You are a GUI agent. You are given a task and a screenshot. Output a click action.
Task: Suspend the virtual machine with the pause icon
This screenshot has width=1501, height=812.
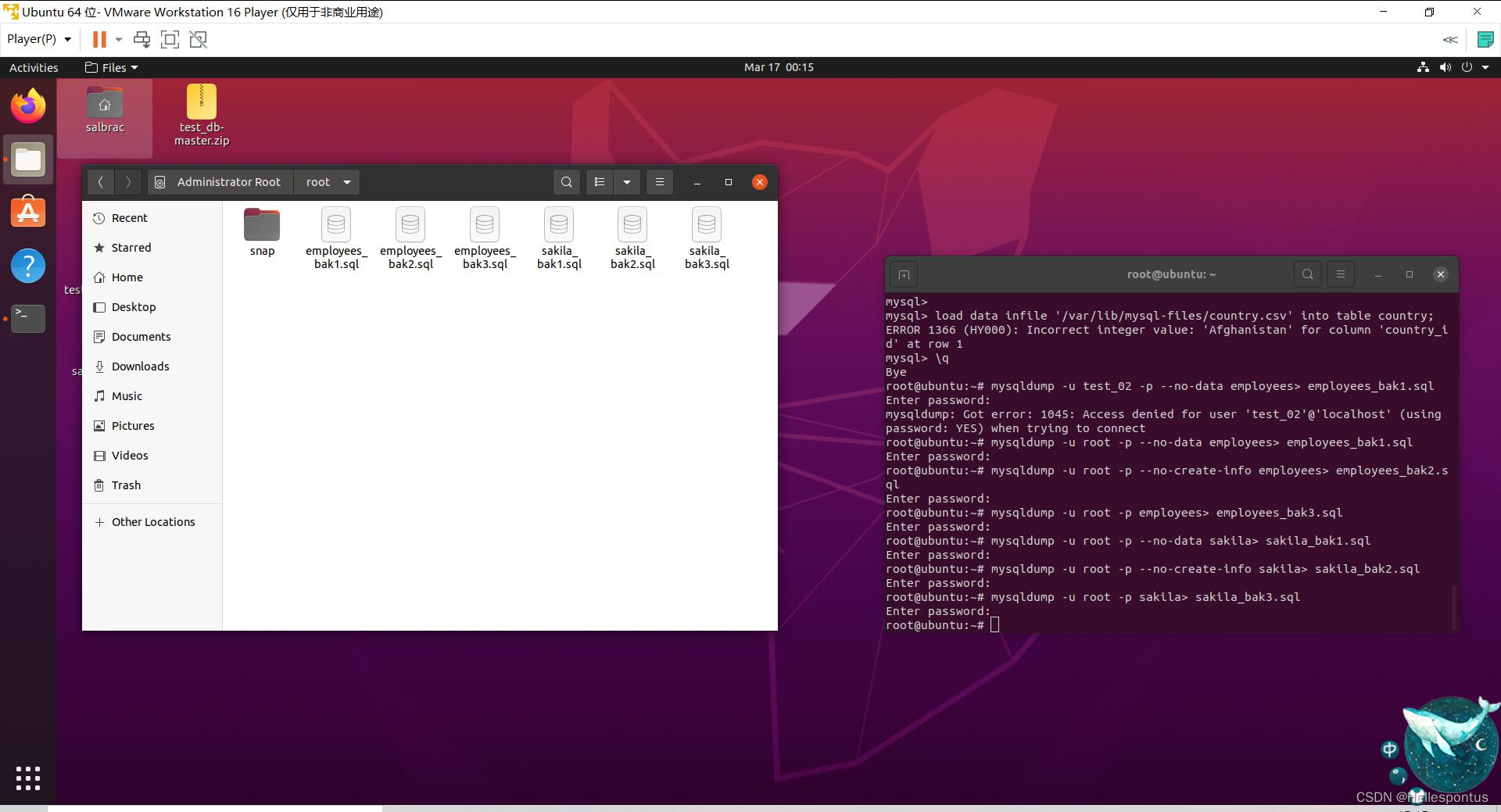(x=99, y=39)
